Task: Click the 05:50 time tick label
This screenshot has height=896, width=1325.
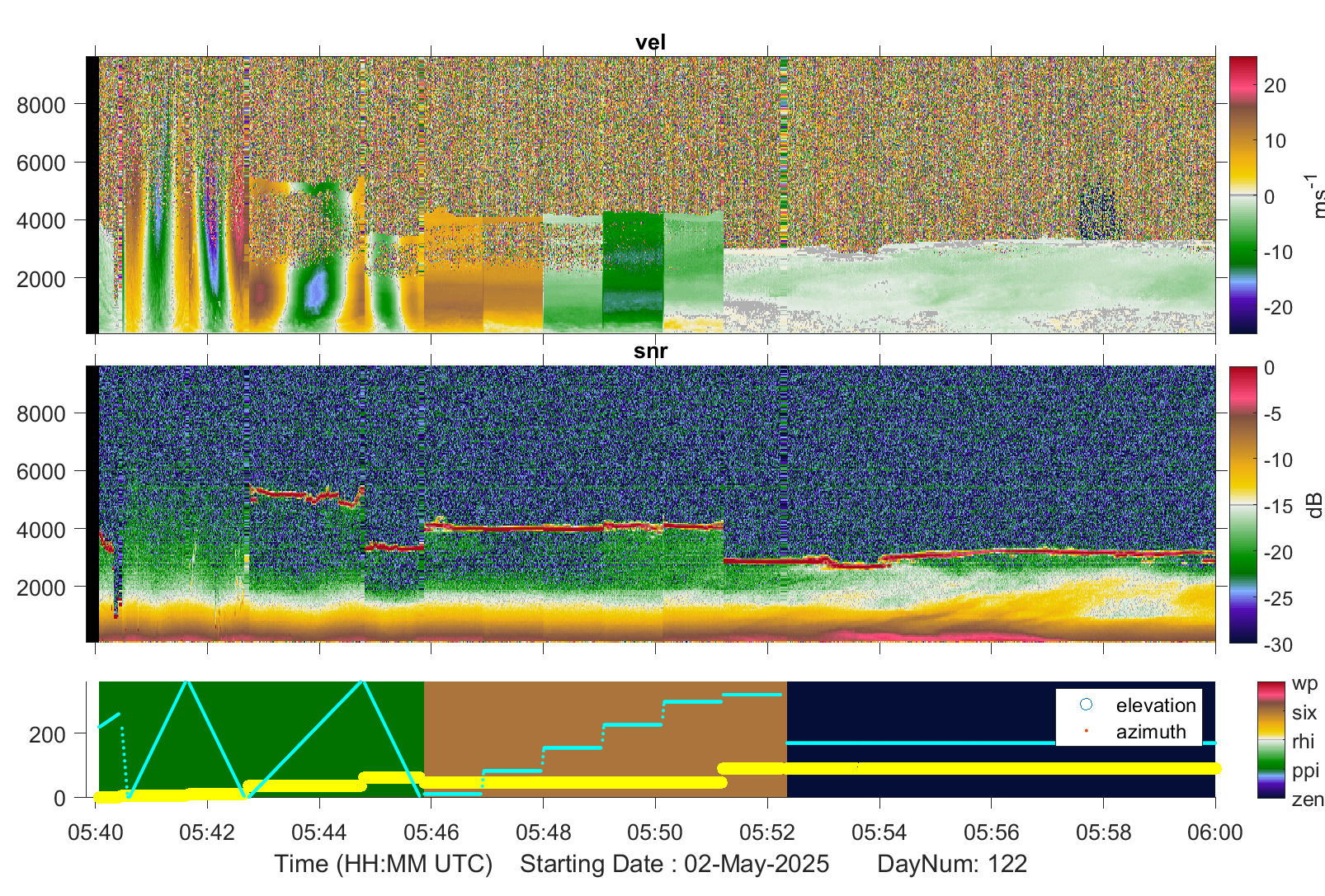Action: (x=655, y=832)
